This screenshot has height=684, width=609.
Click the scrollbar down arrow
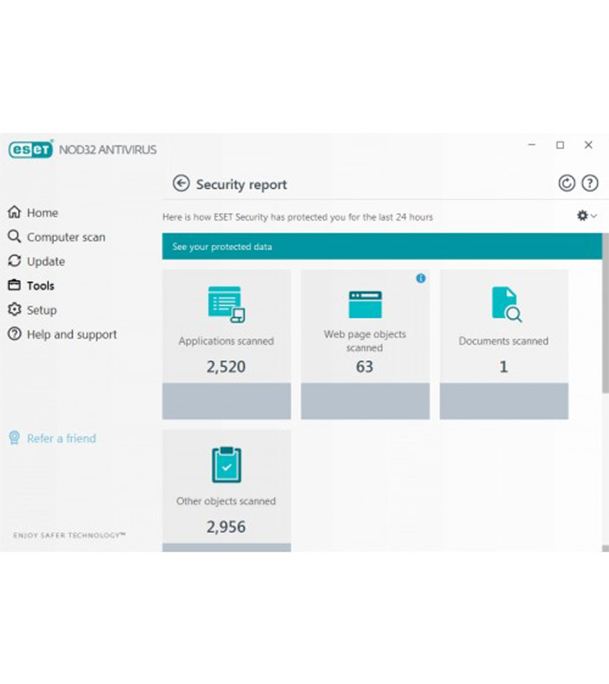[x=606, y=548]
